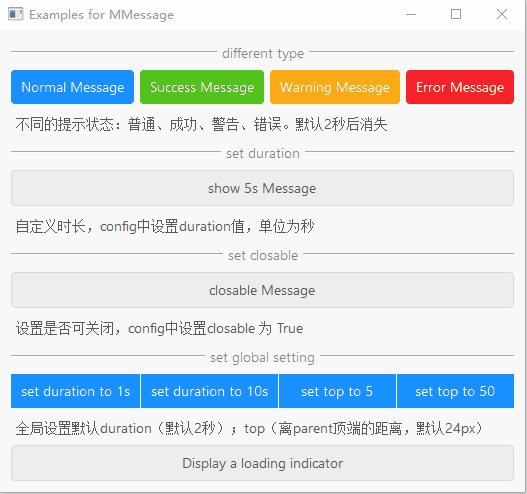Click the 'set global setting' divider label
Image resolution: width=527 pixels, height=494 pixels.
click(x=262, y=358)
